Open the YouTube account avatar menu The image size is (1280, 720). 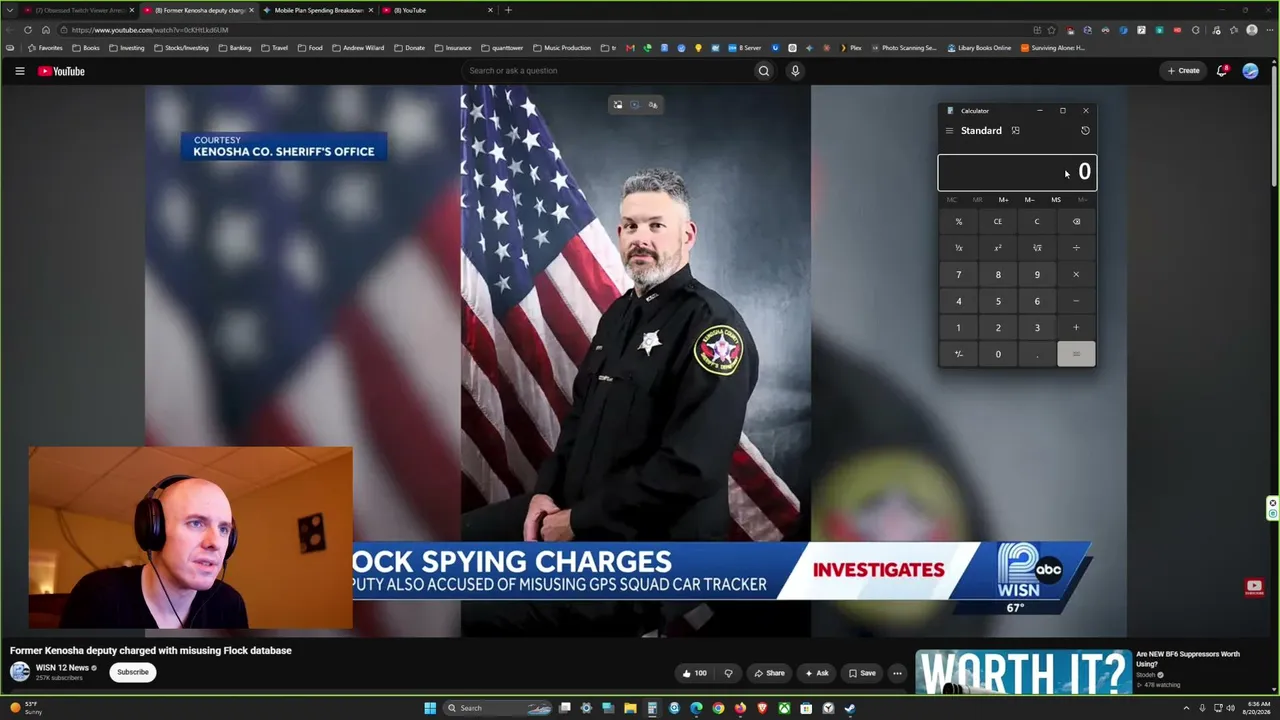(1250, 71)
